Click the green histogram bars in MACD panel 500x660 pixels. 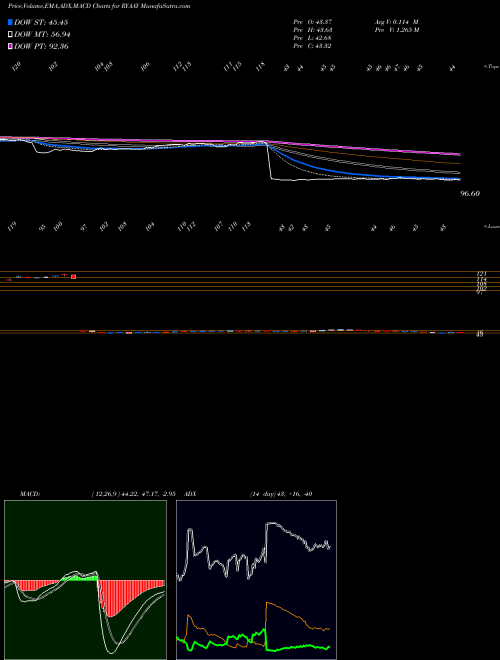pos(80,578)
